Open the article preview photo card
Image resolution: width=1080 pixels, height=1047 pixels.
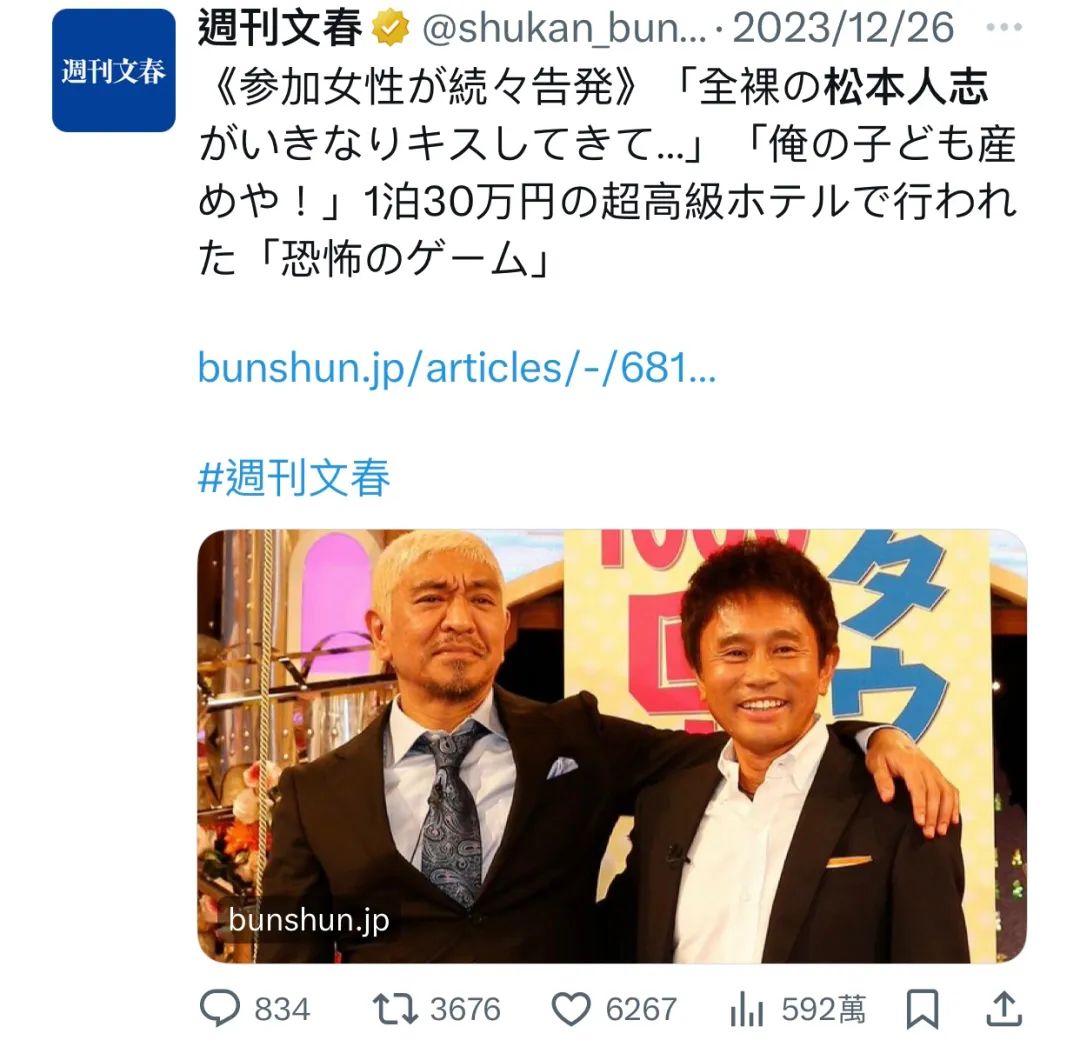(612, 746)
